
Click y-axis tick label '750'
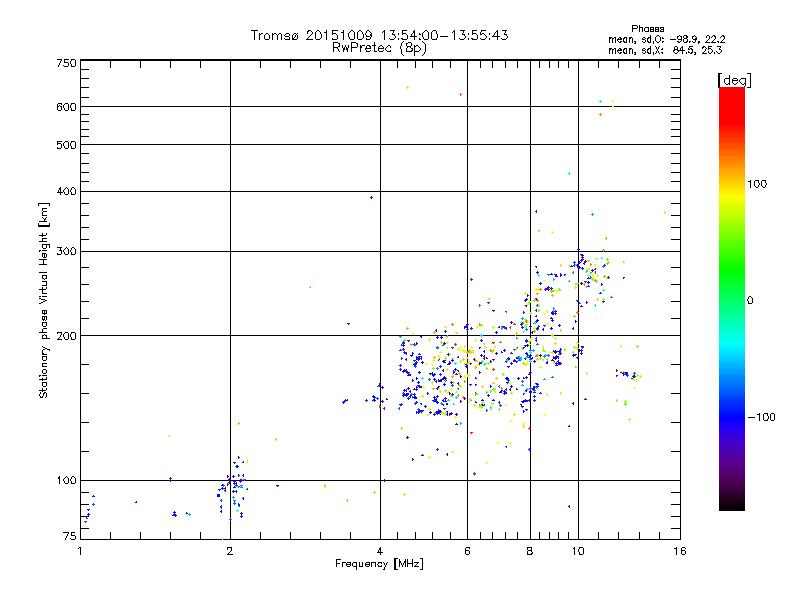(x=66, y=63)
